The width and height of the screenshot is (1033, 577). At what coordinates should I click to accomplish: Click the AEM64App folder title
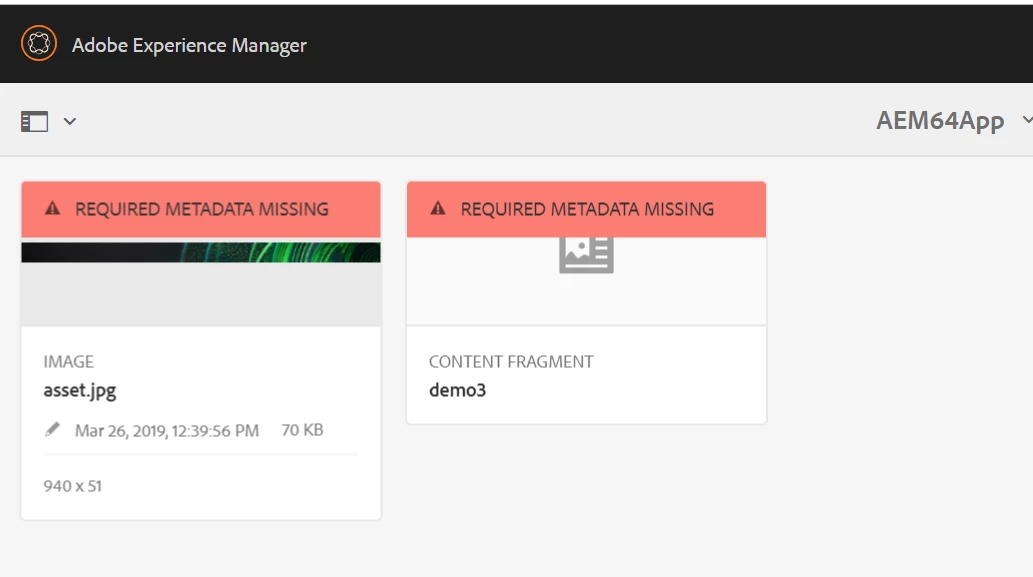(x=940, y=121)
